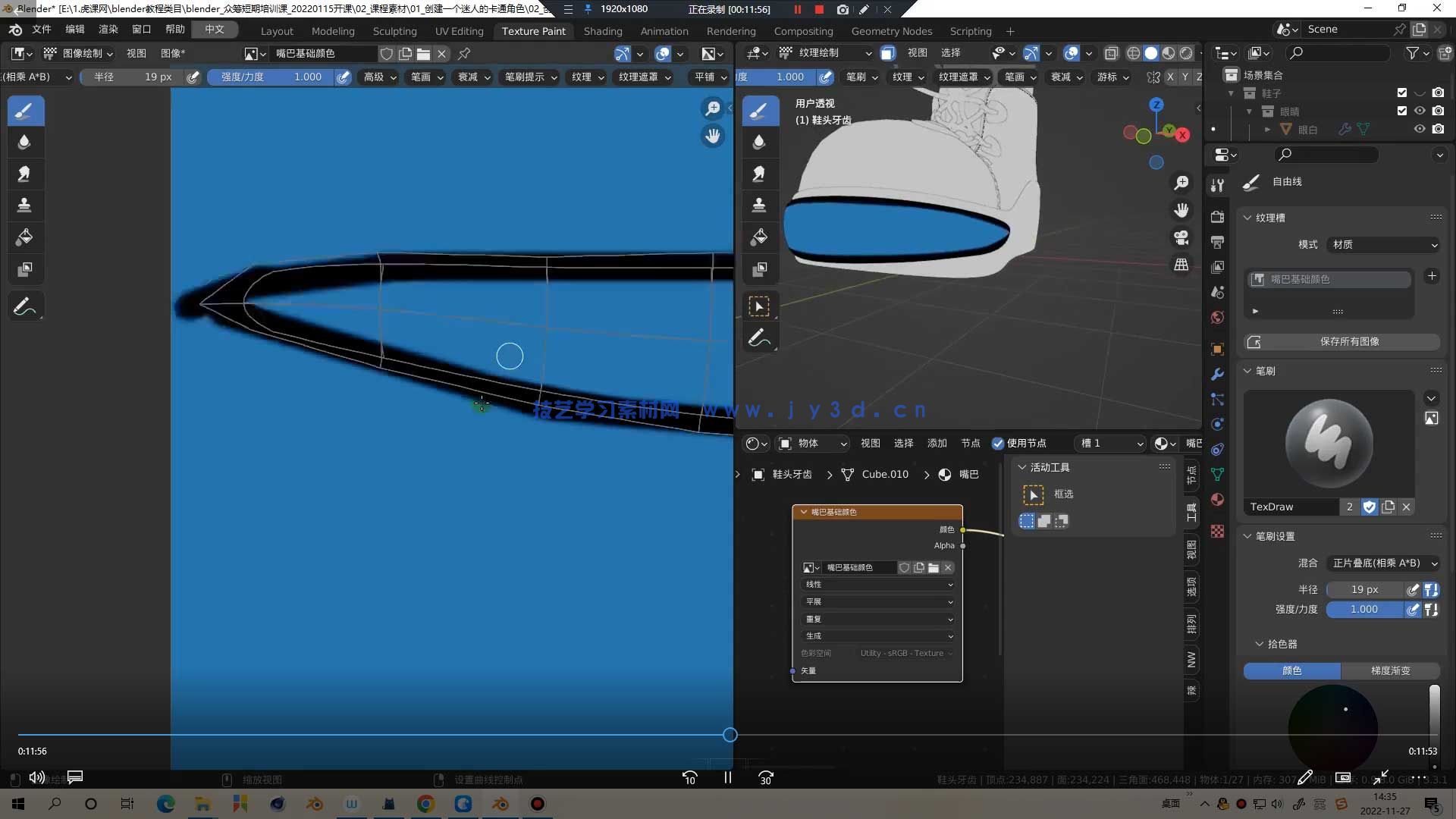Collapse the 笔刷设置 panel

(1247, 536)
